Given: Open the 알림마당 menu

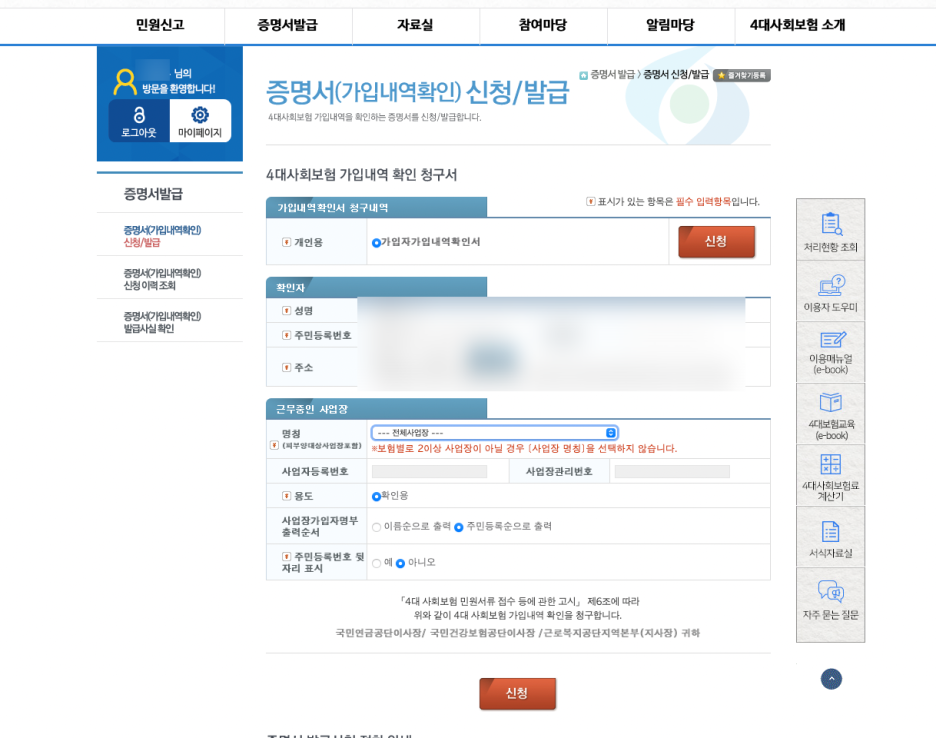Looking at the screenshot, I should point(670,25).
